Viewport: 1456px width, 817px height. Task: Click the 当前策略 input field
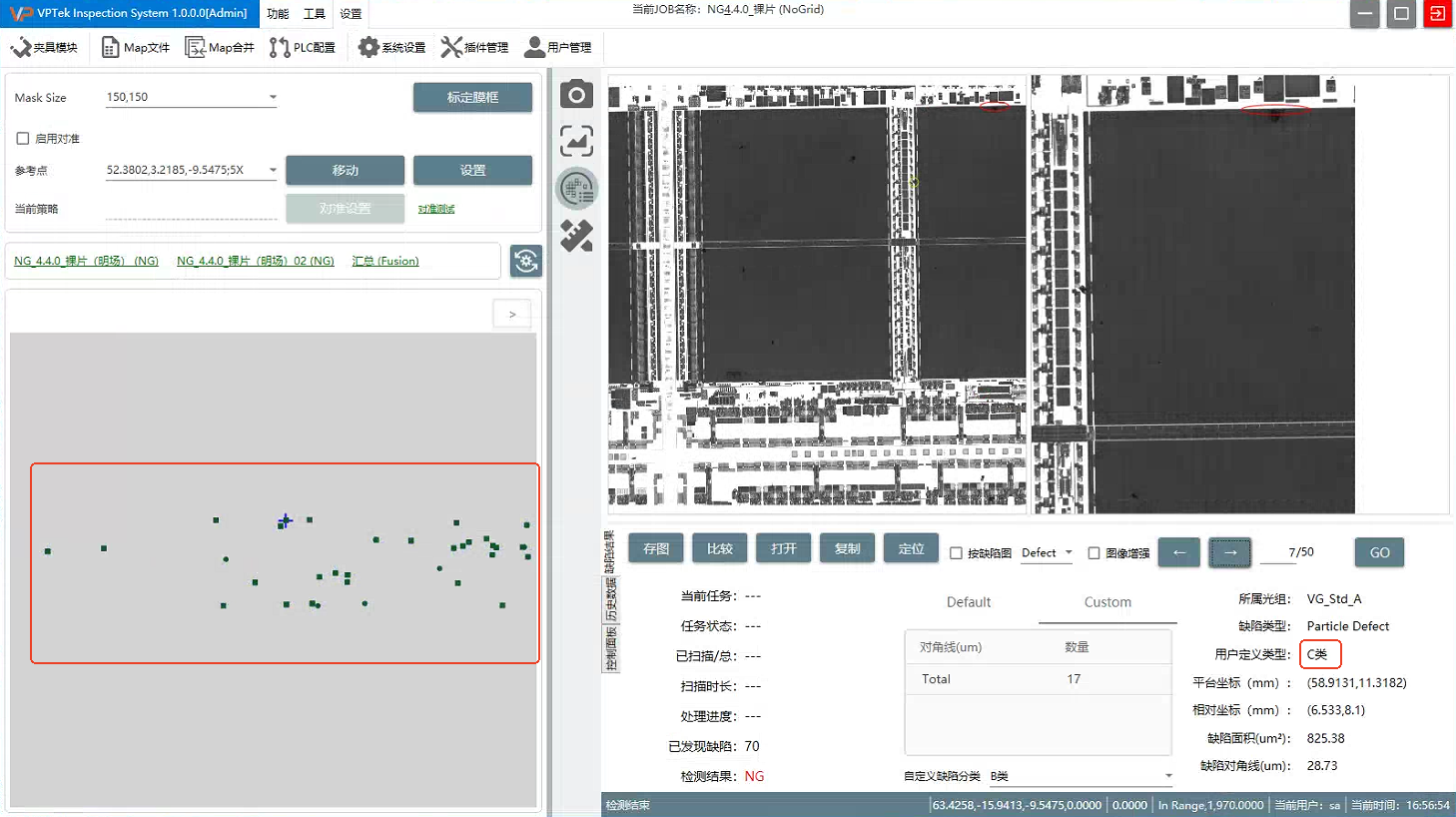[191, 209]
